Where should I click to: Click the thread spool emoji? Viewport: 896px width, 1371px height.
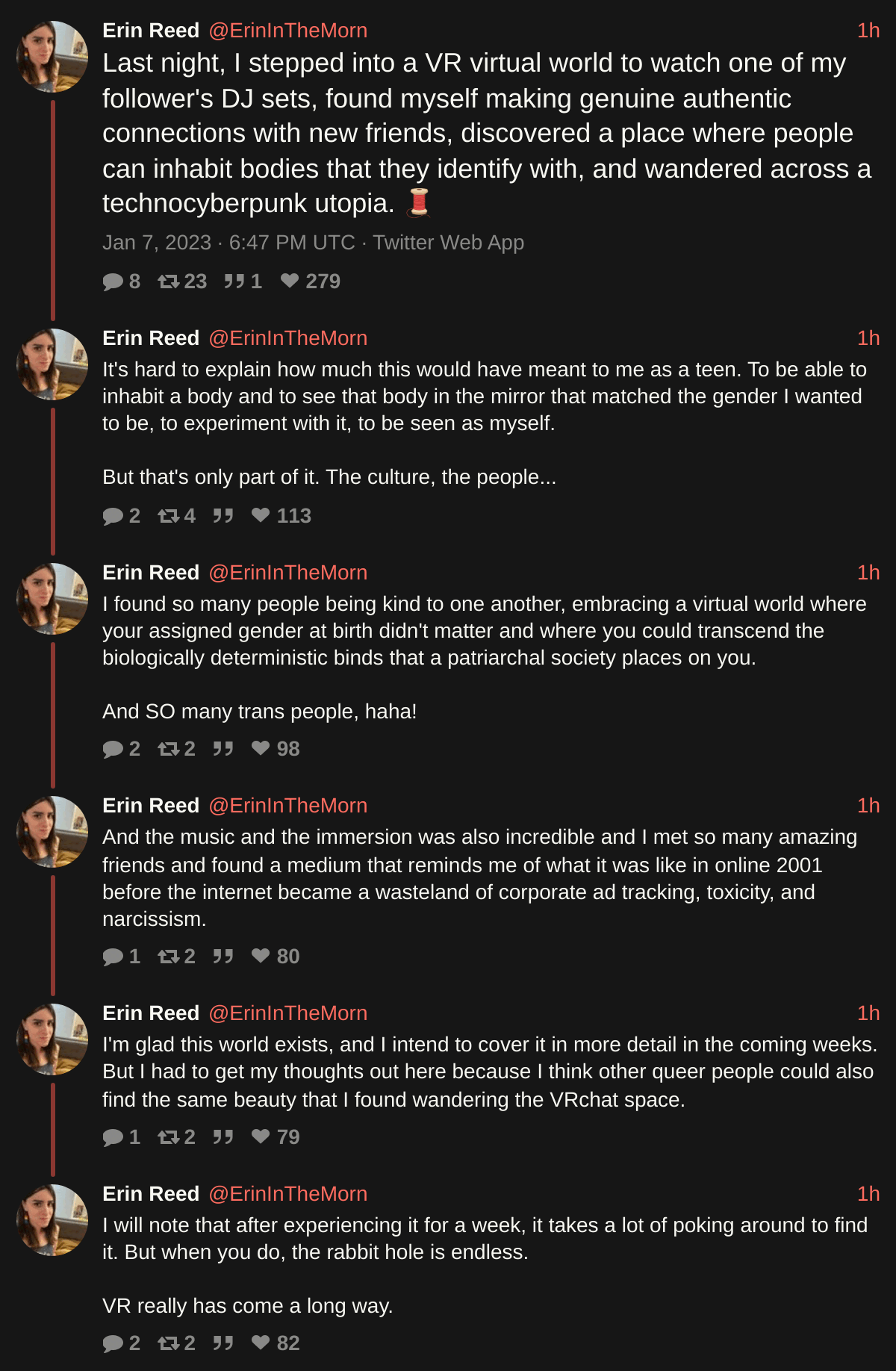tap(419, 202)
